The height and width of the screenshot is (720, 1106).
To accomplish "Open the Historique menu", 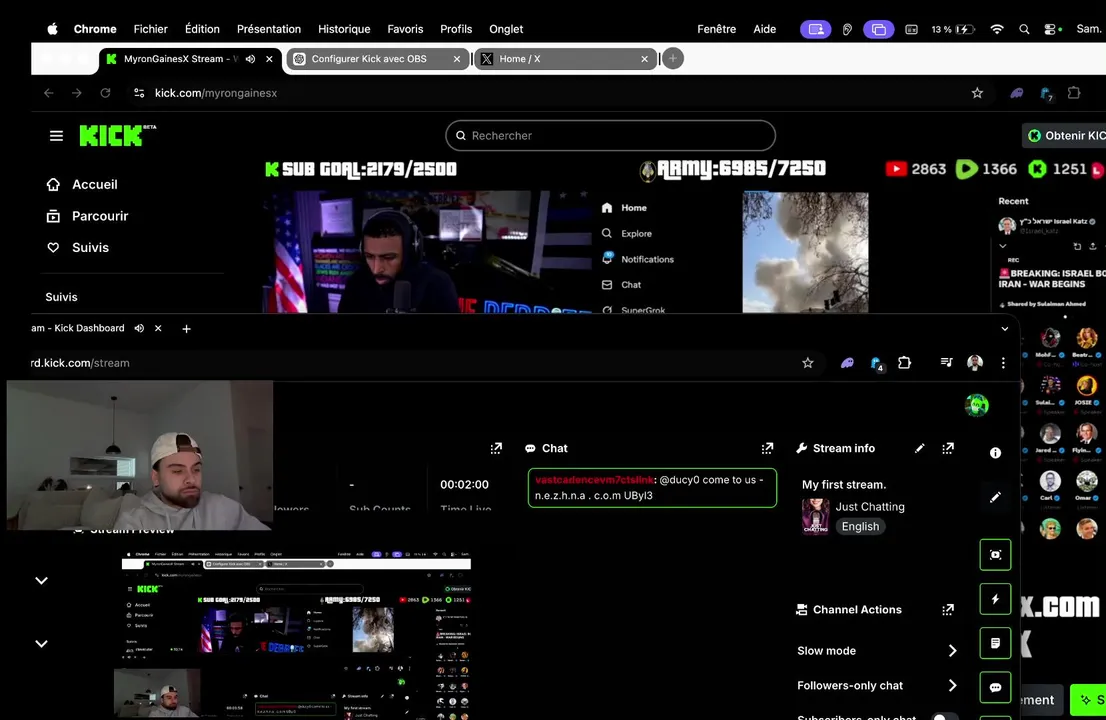I will tap(344, 30).
